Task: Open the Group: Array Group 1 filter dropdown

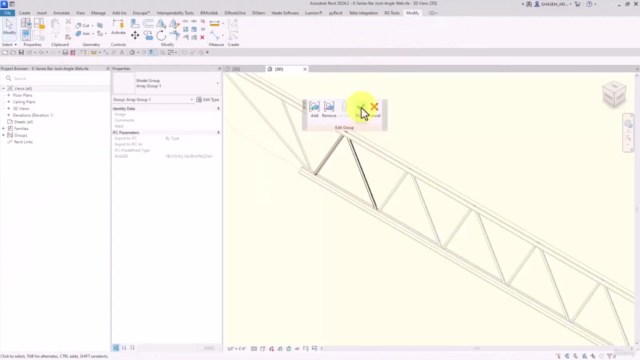Action: [x=191, y=100]
